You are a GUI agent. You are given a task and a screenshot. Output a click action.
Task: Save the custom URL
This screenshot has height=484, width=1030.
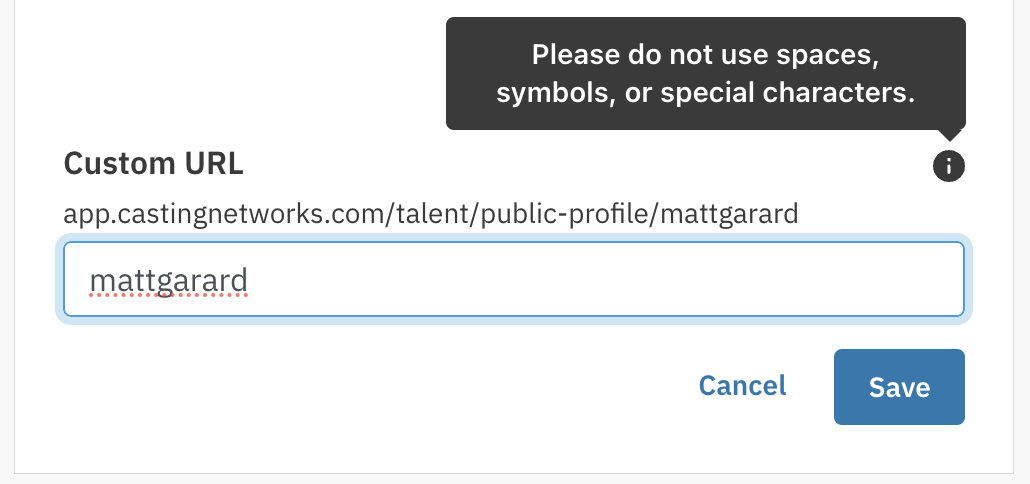click(899, 387)
